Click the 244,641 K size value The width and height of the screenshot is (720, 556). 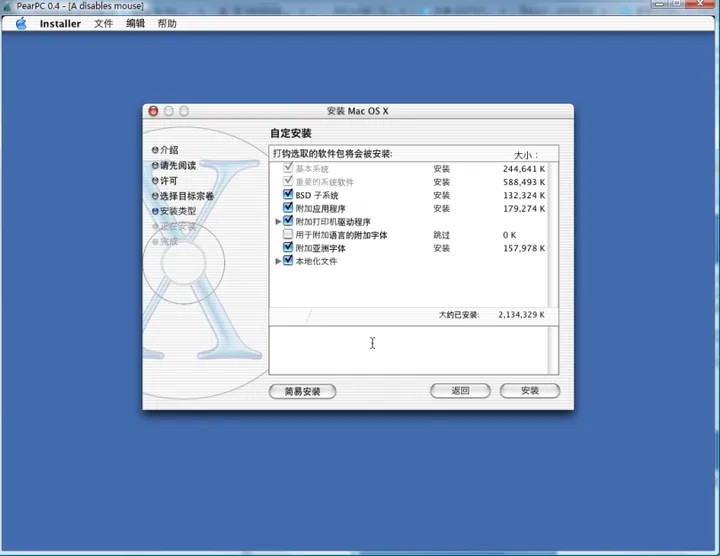[524, 169]
